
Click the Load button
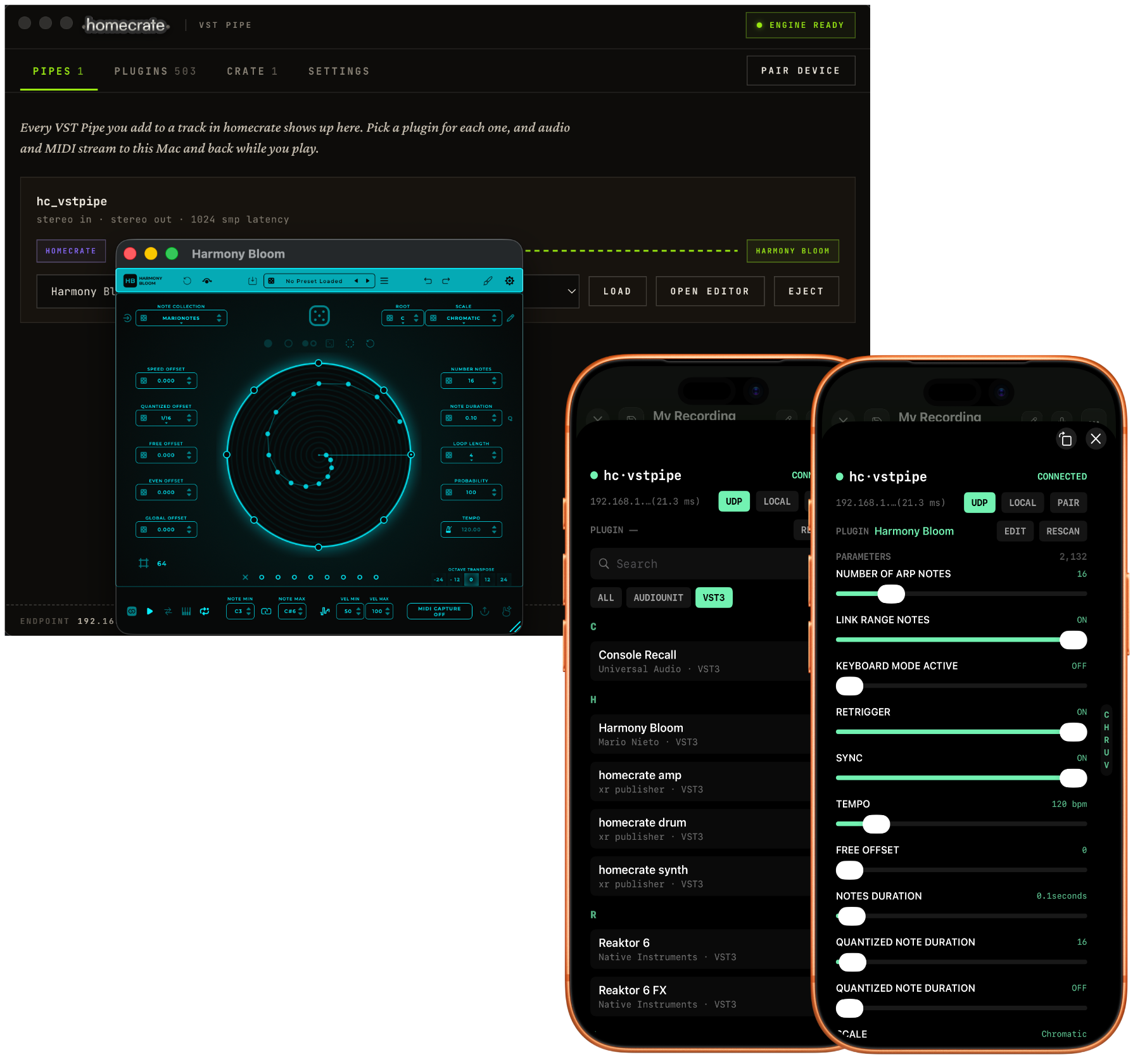pos(617,291)
